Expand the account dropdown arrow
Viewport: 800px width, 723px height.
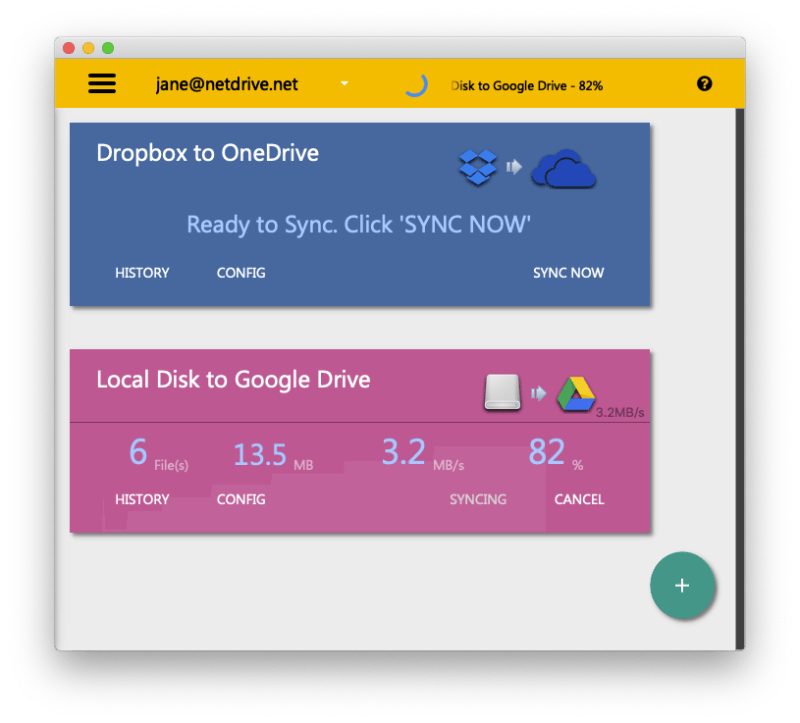[x=344, y=83]
